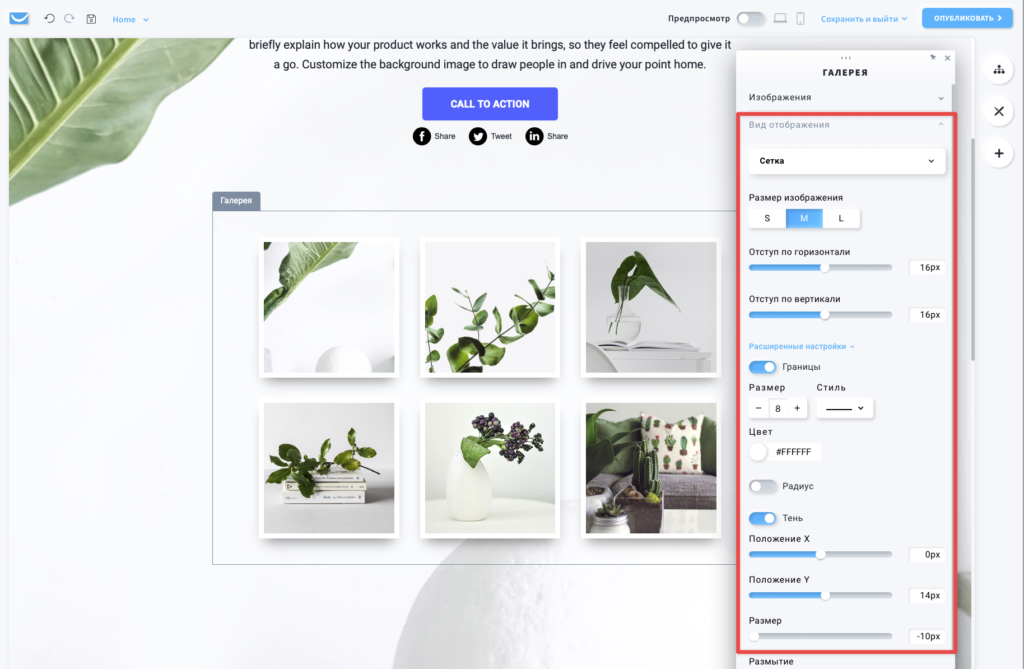1024x669 pixels.
Task: Select the branch on books image
Action: [x=329, y=468]
